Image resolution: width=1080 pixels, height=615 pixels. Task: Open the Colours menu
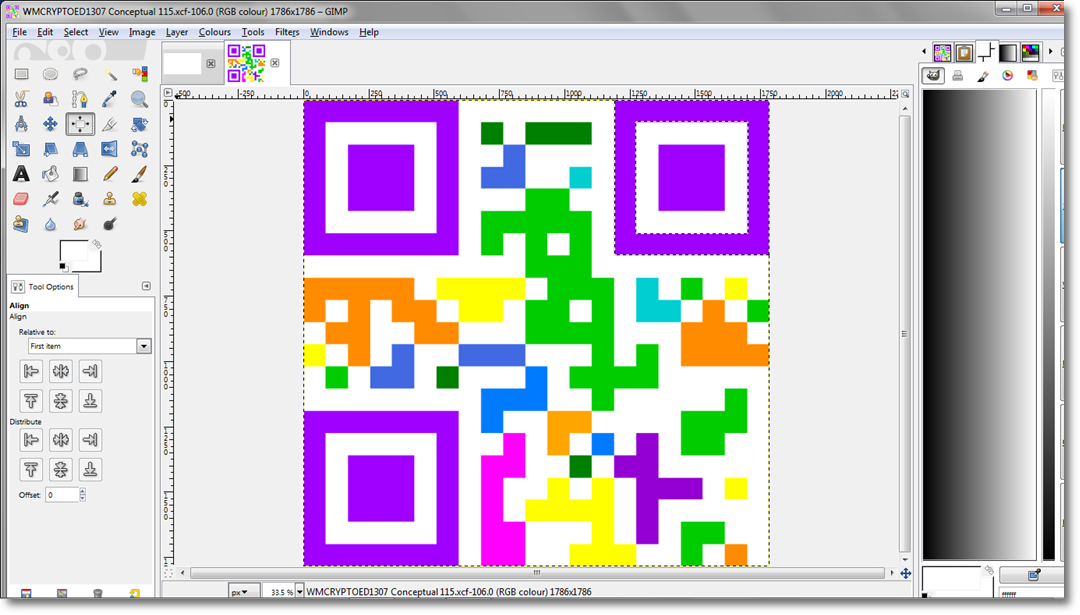[x=214, y=32]
